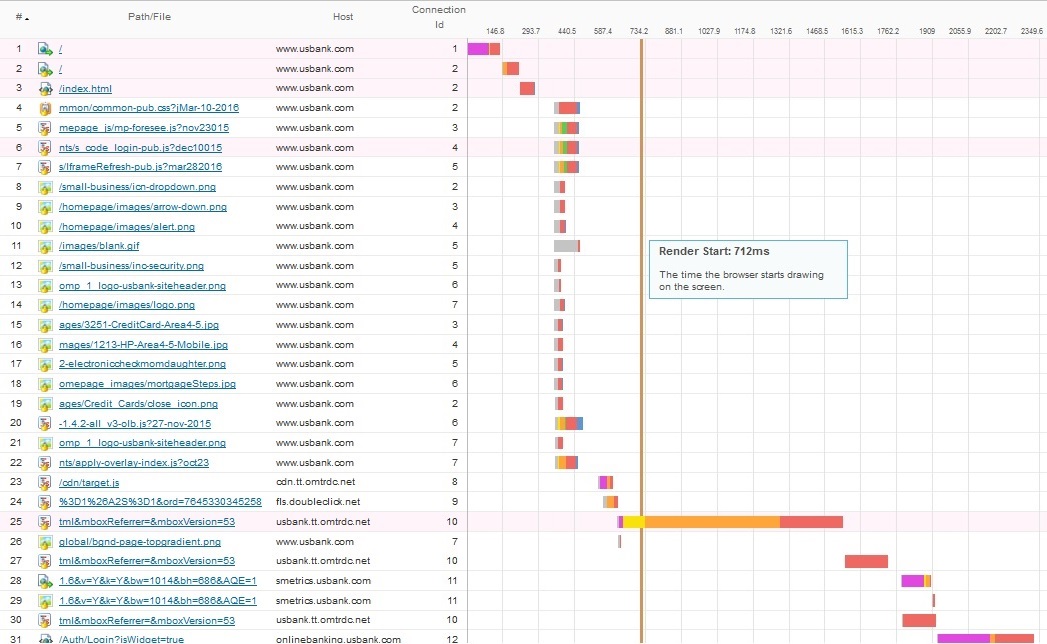Open the 2-electroniccheckmomdaughter.png link
Image resolution: width=1047 pixels, height=644 pixels.
142,364
